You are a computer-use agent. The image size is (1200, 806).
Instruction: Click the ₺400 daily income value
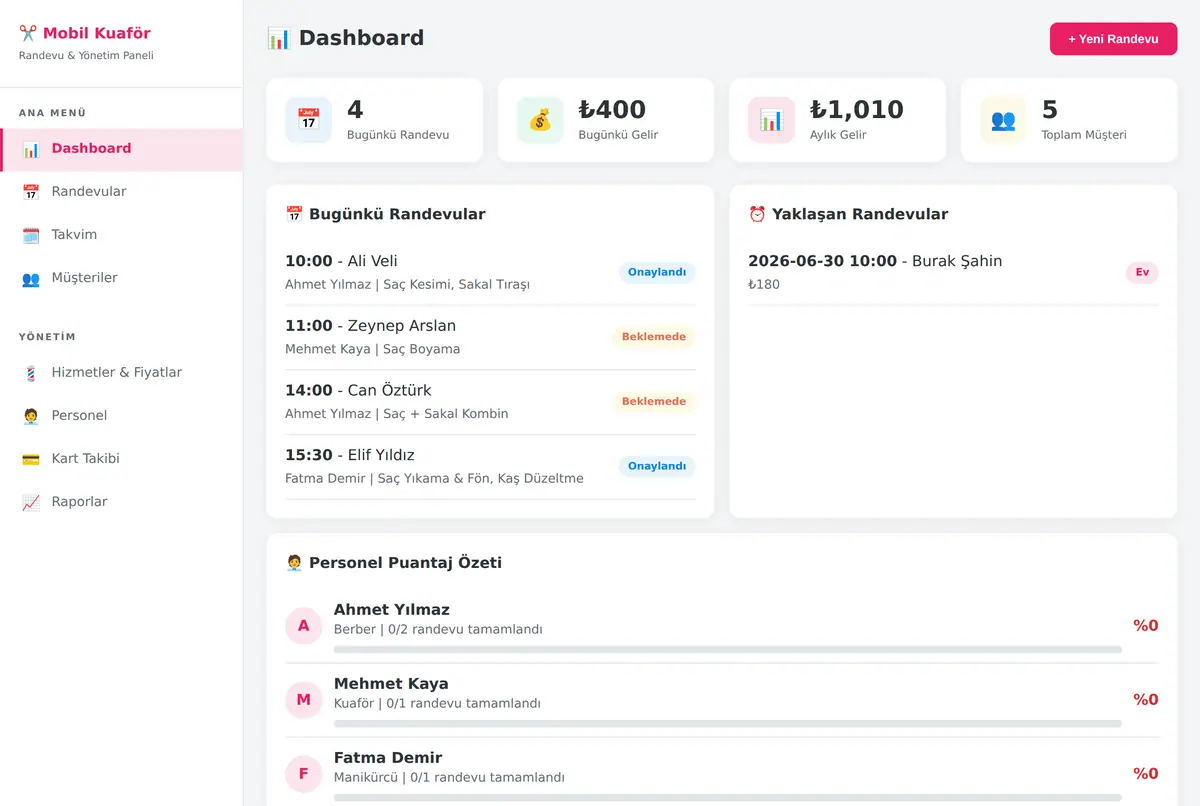coord(612,110)
